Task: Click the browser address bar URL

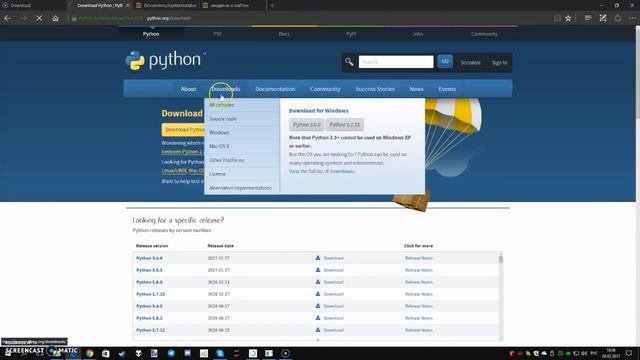Action: point(168,18)
